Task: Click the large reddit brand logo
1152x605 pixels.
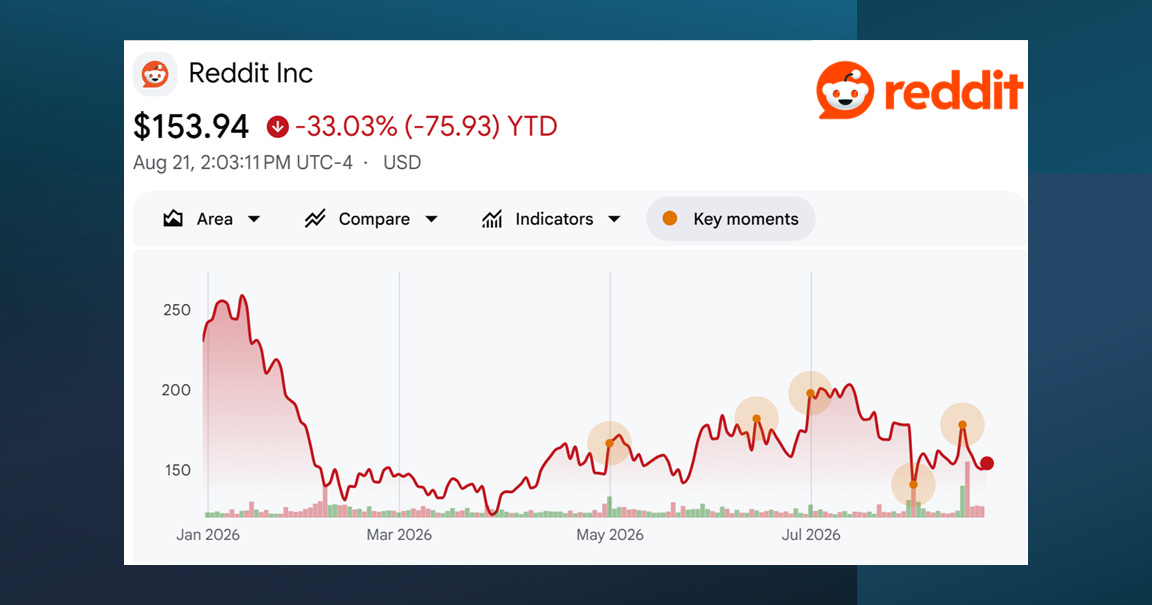Action: (x=919, y=90)
